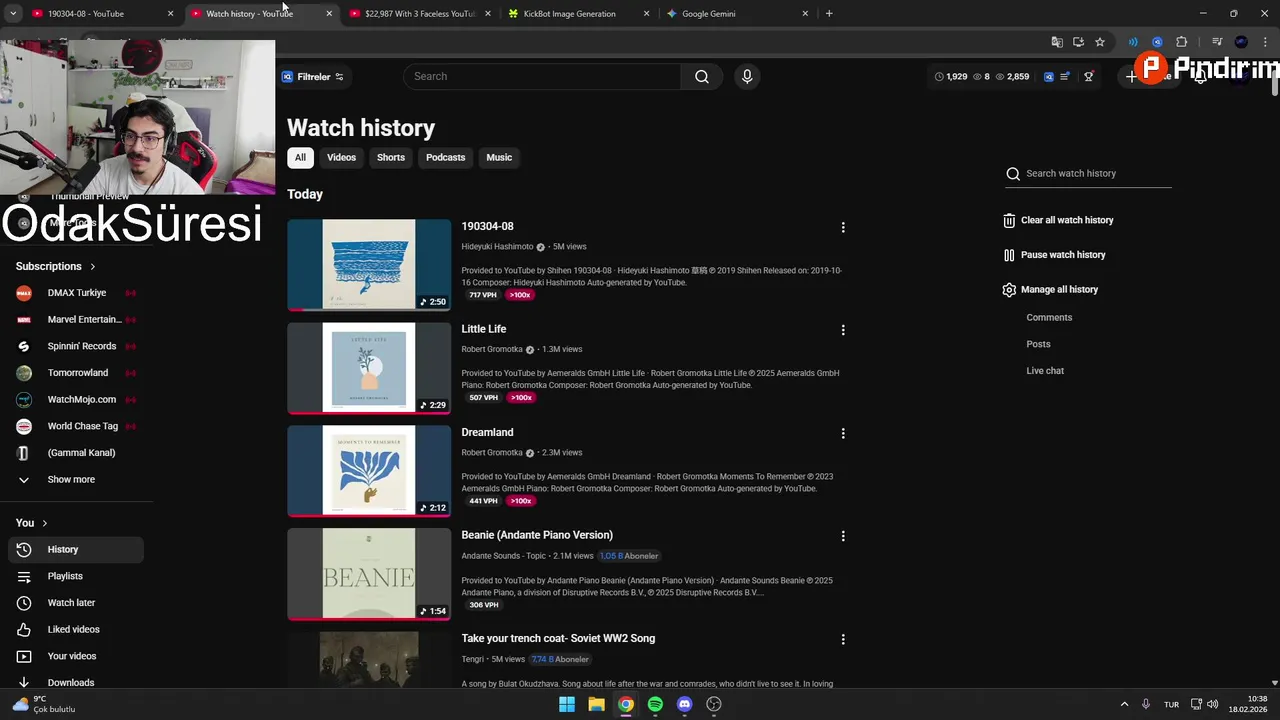This screenshot has height=720, width=1280.
Task: Open more options for Soviet WW2 Song
Action: click(x=843, y=639)
